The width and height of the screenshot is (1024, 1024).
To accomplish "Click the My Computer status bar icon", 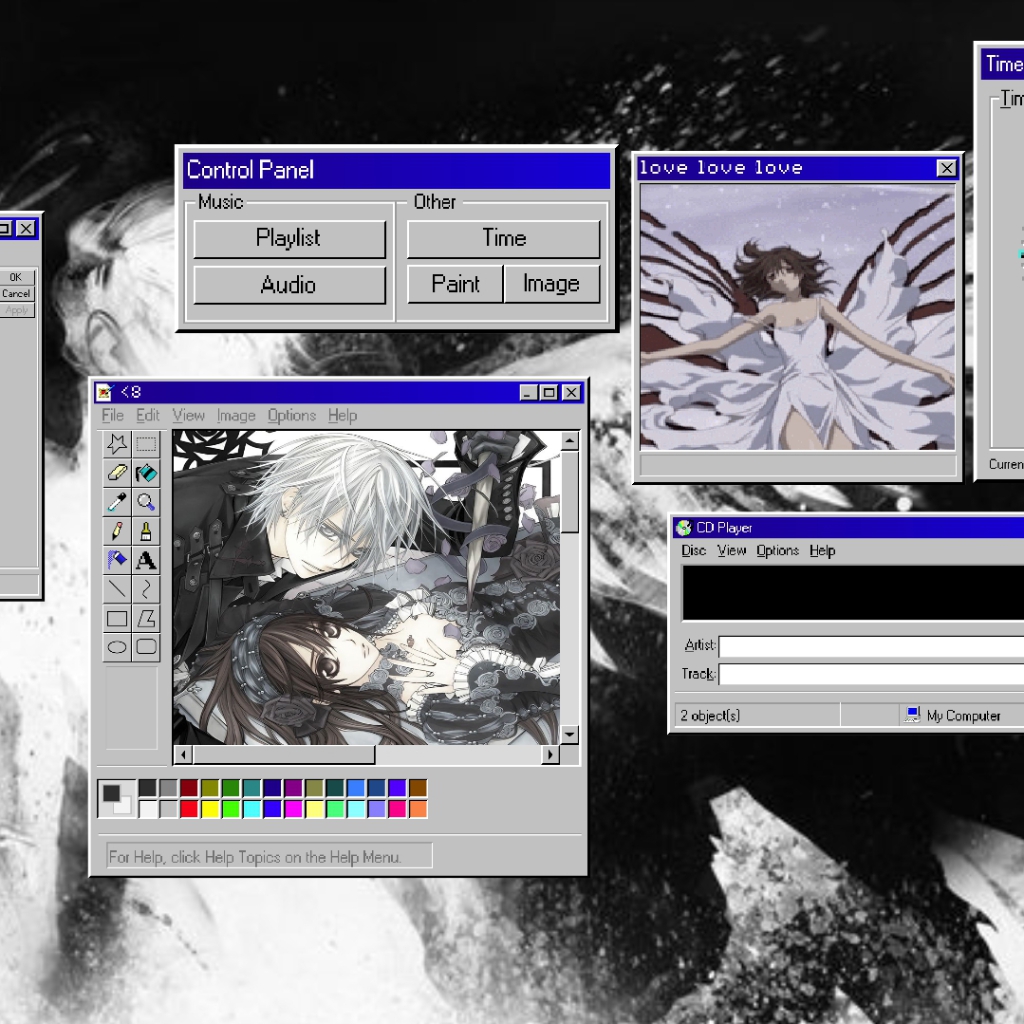I will [x=912, y=715].
